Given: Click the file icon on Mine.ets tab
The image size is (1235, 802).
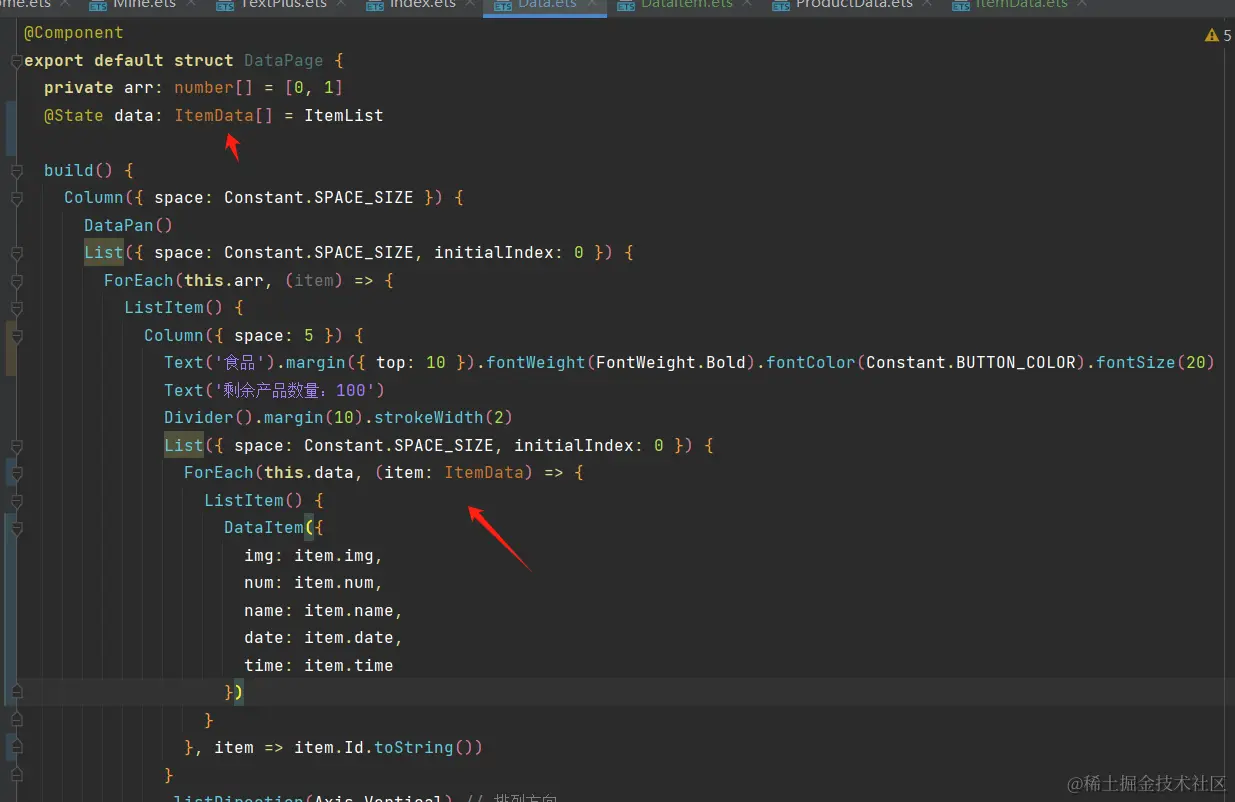Looking at the screenshot, I should (x=98, y=5).
